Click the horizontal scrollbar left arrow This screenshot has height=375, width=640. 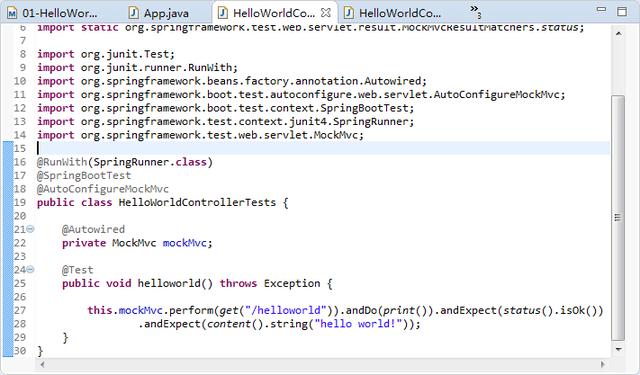[x=42, y=364]
